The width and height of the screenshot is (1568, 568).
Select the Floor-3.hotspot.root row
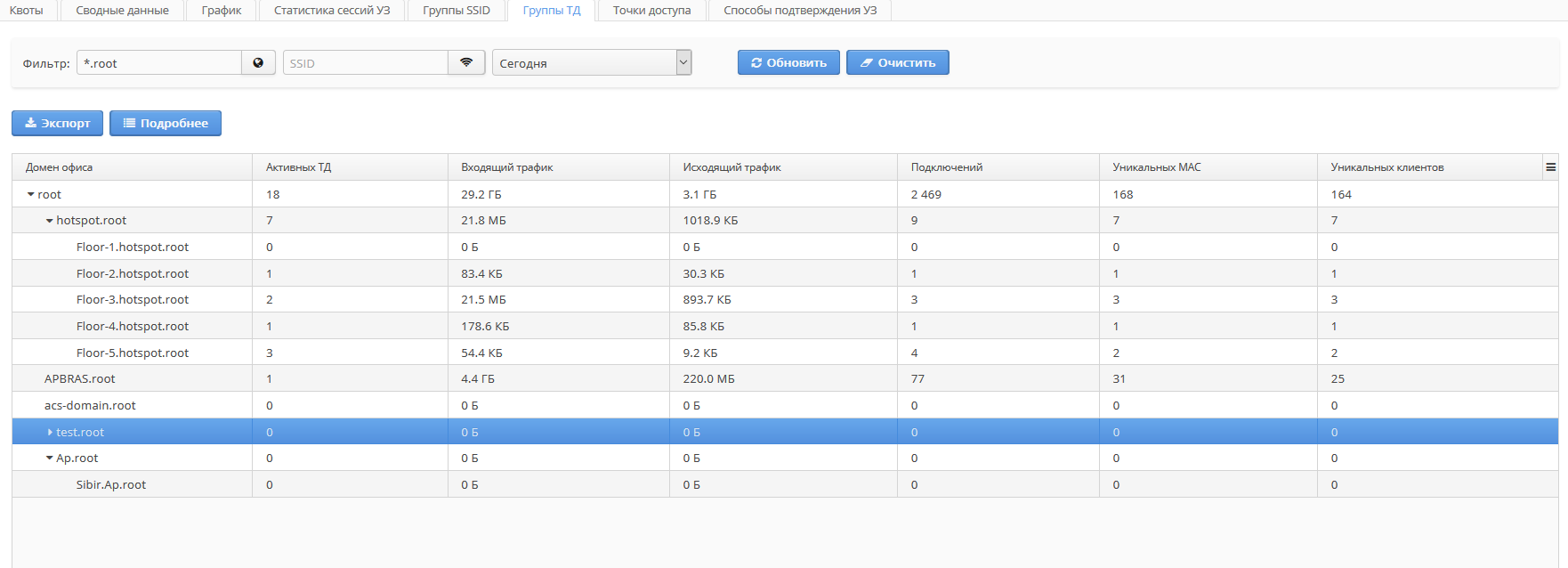point(785,299)
